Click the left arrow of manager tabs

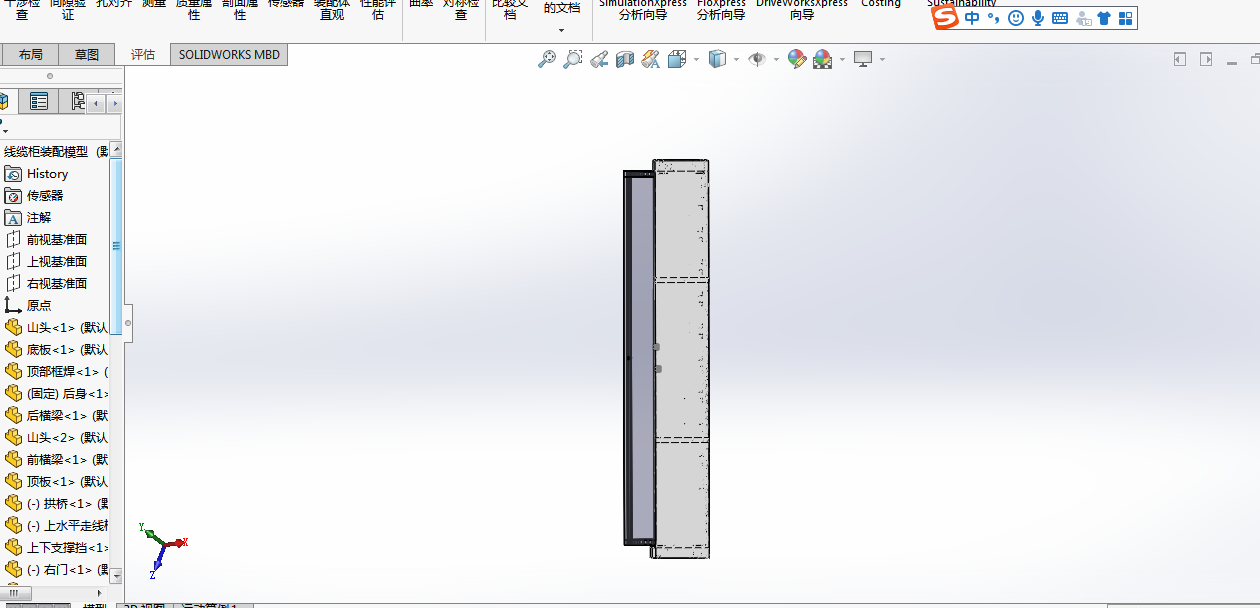[95, 103]
